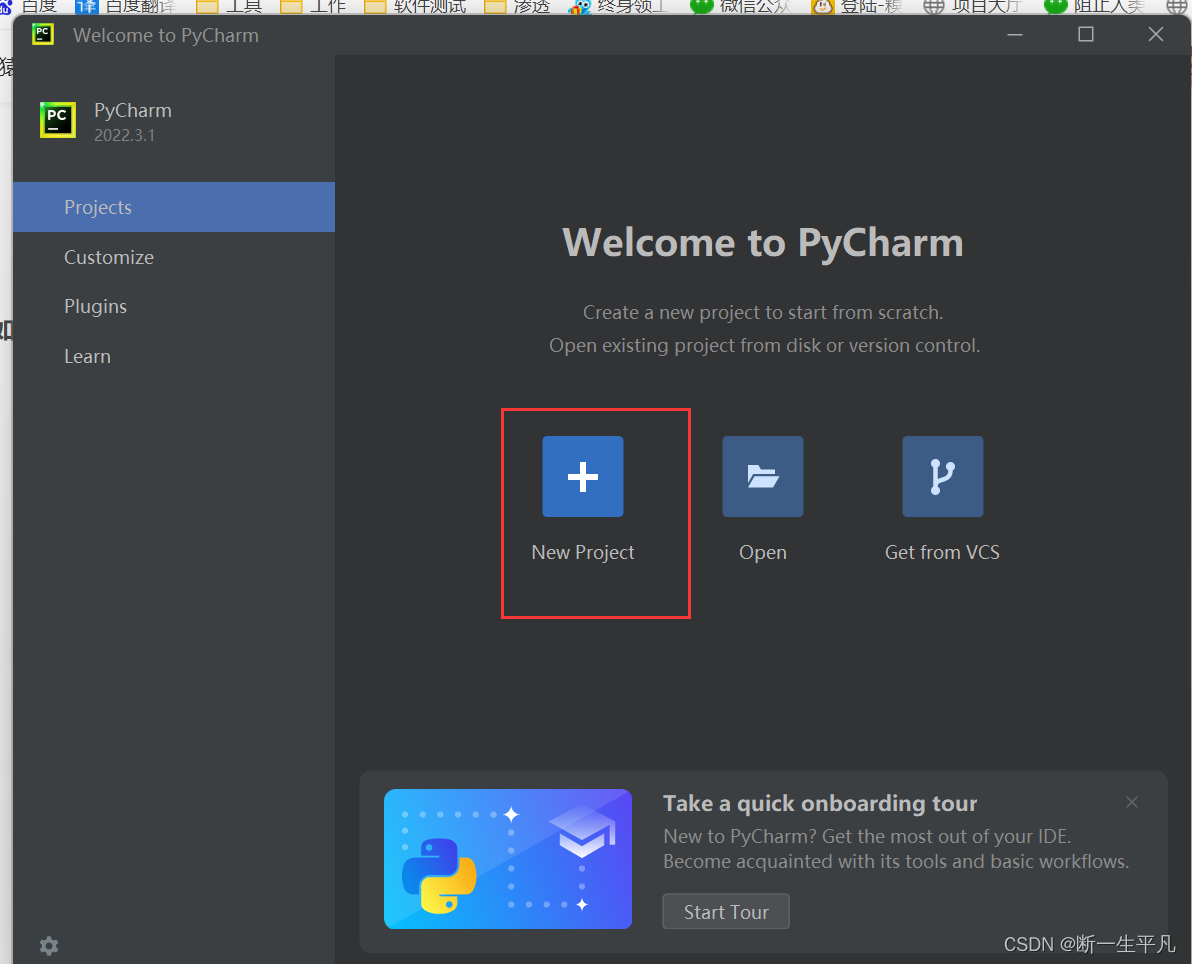
Task: Click the onboarding tour Python illustration
Action: pyautogui.click(x=508, y=859)
